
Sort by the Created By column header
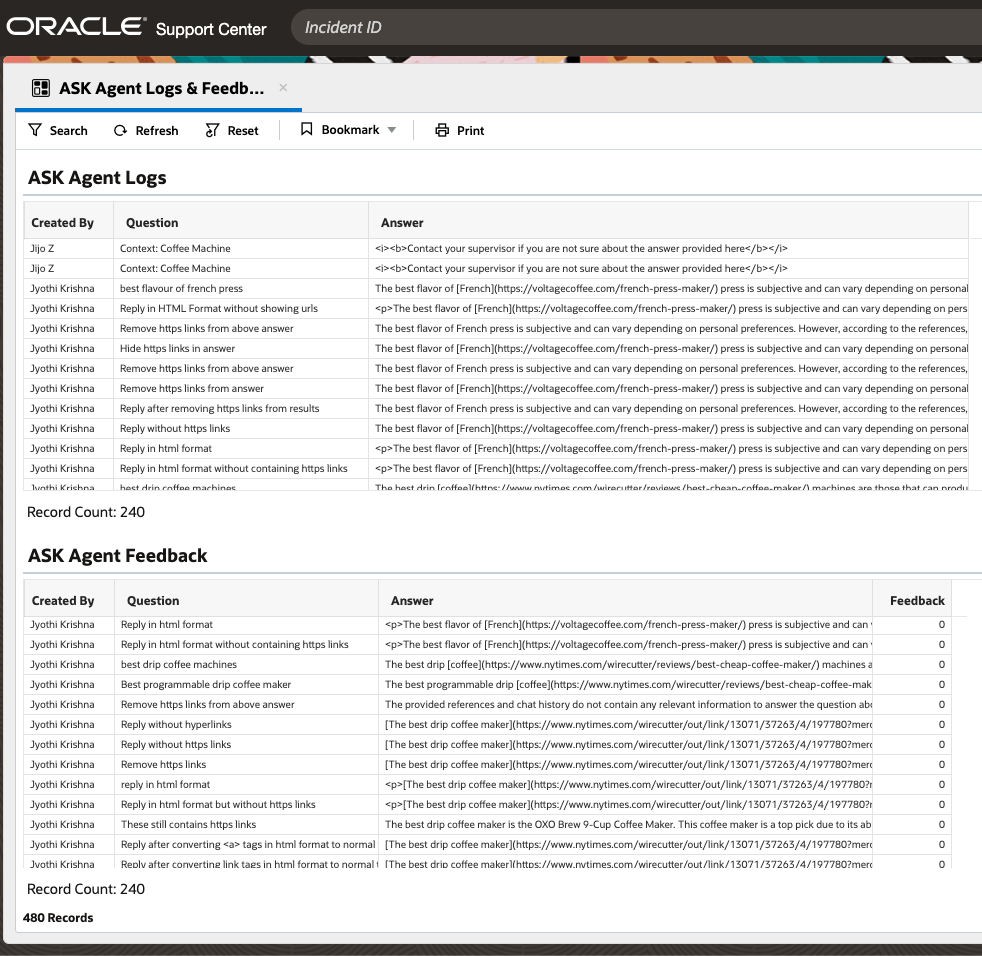[x=64, y=222]
